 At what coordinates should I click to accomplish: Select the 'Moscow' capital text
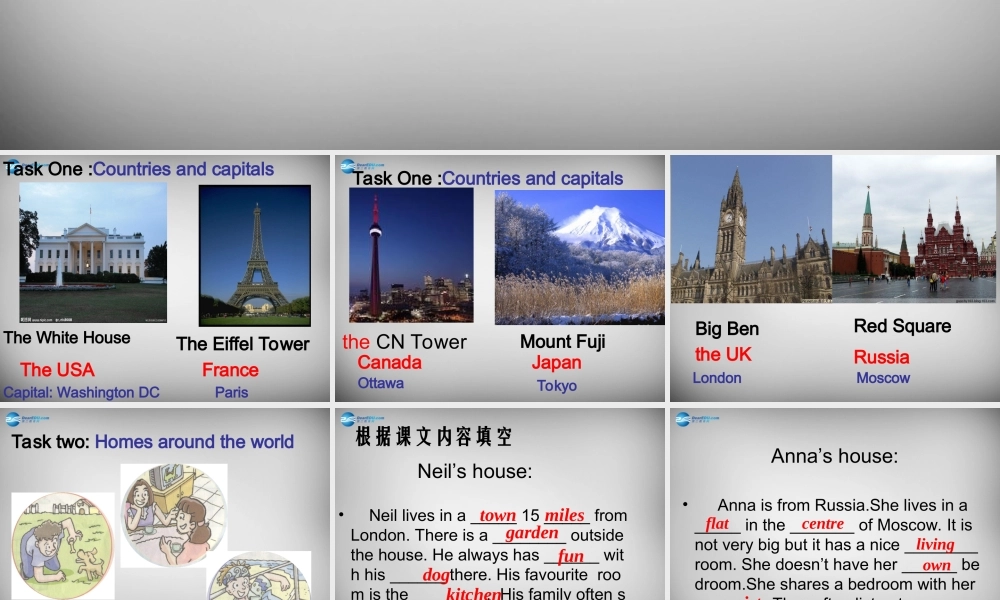click(x=882, y=378)
